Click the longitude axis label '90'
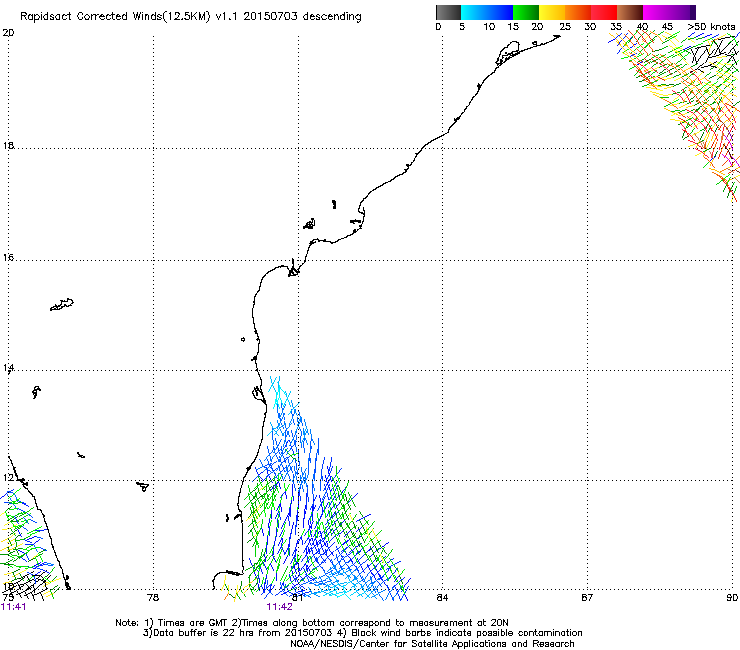Image resolution: width=740 pixels, height=650 pixels. pos(732,598)
